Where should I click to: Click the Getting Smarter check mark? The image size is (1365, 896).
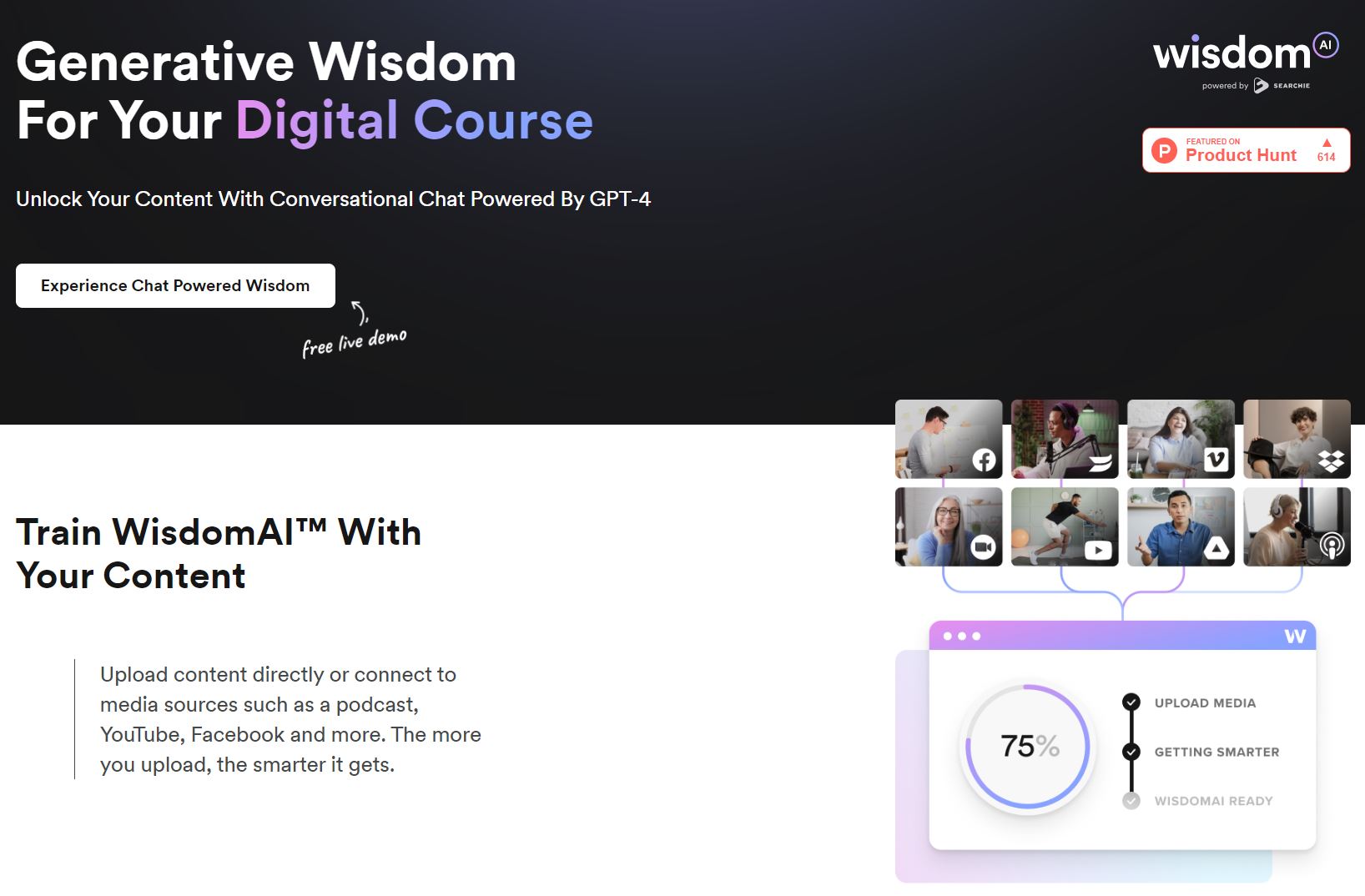[1131, 752]
